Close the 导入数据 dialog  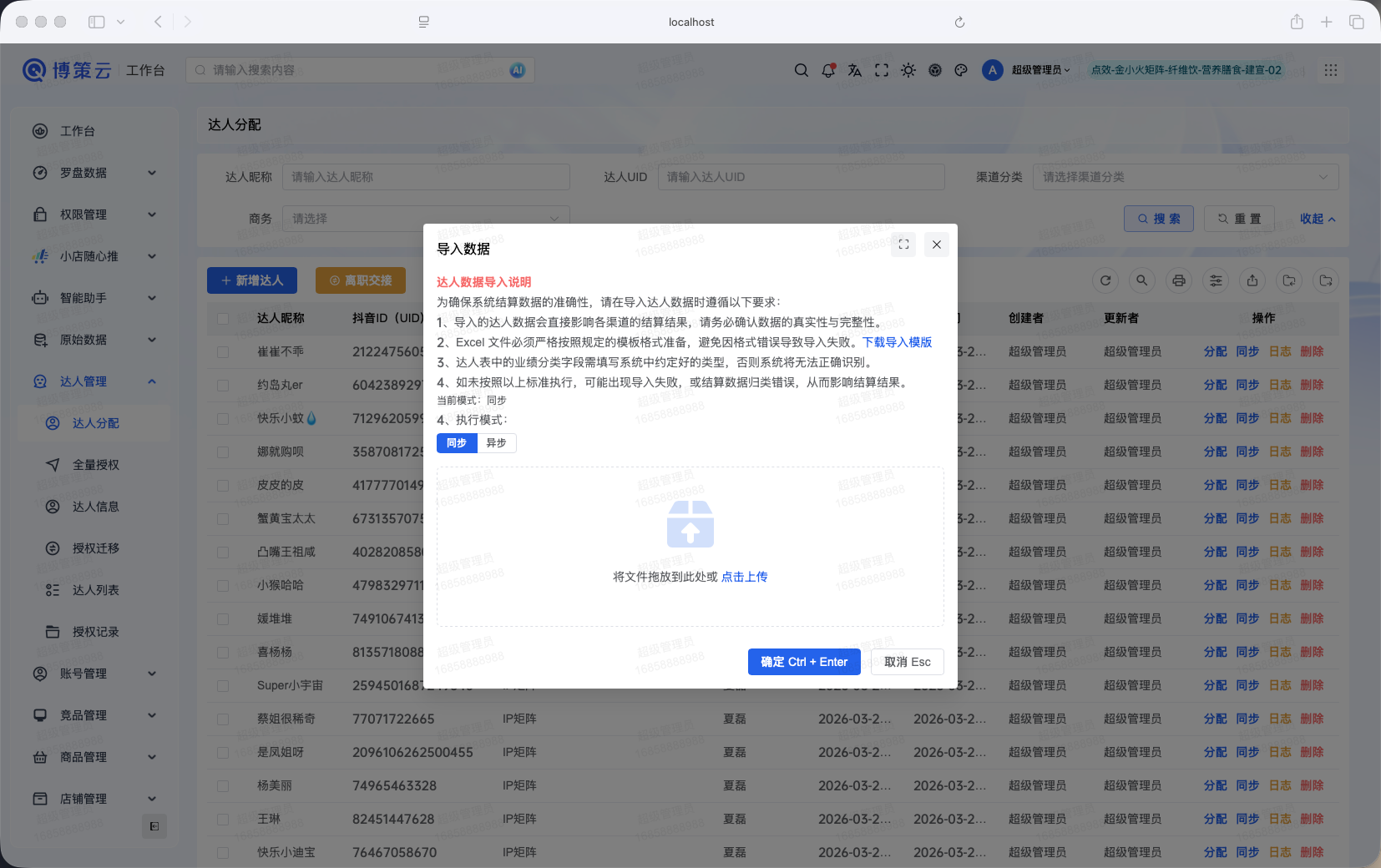[x=937, y=245]
